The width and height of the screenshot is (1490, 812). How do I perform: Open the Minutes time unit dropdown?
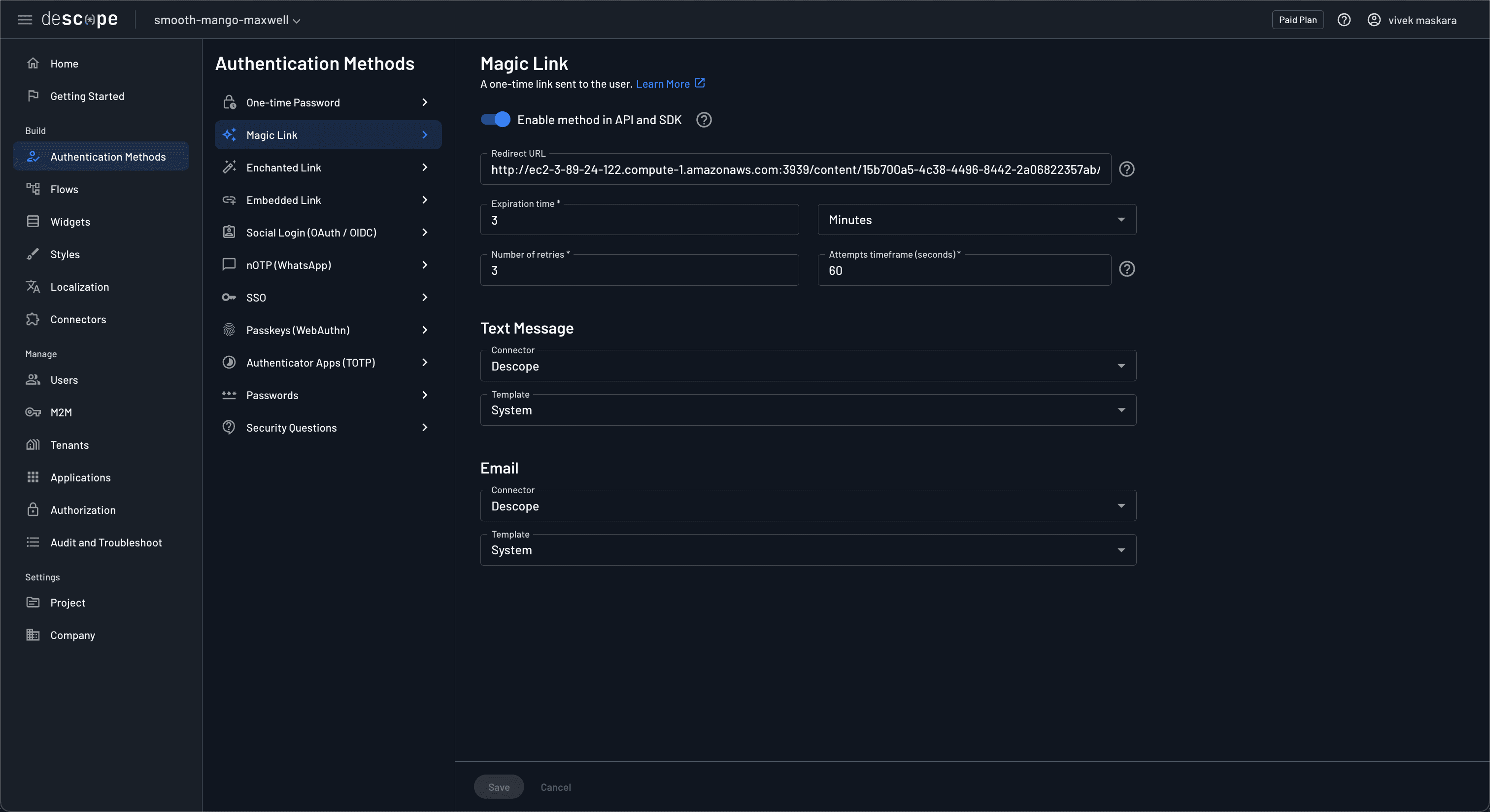[x=977, y=219]
